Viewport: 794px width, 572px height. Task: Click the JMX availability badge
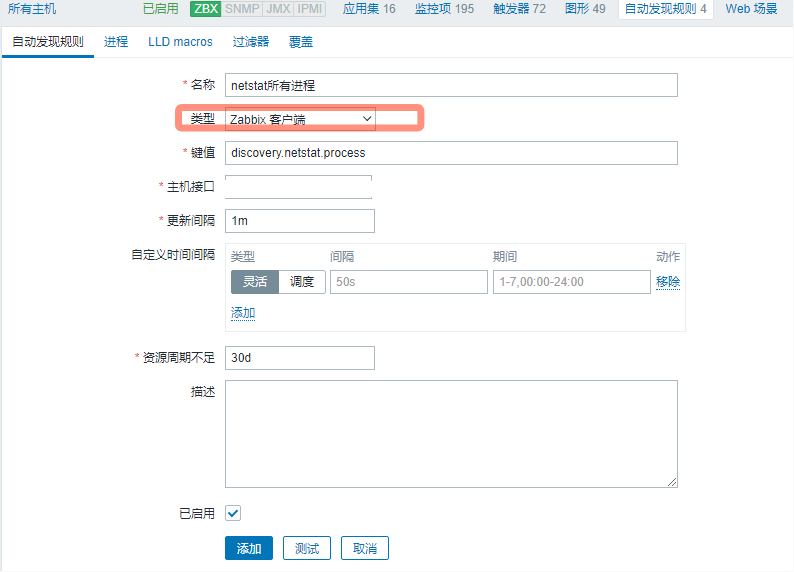point(278,9)
